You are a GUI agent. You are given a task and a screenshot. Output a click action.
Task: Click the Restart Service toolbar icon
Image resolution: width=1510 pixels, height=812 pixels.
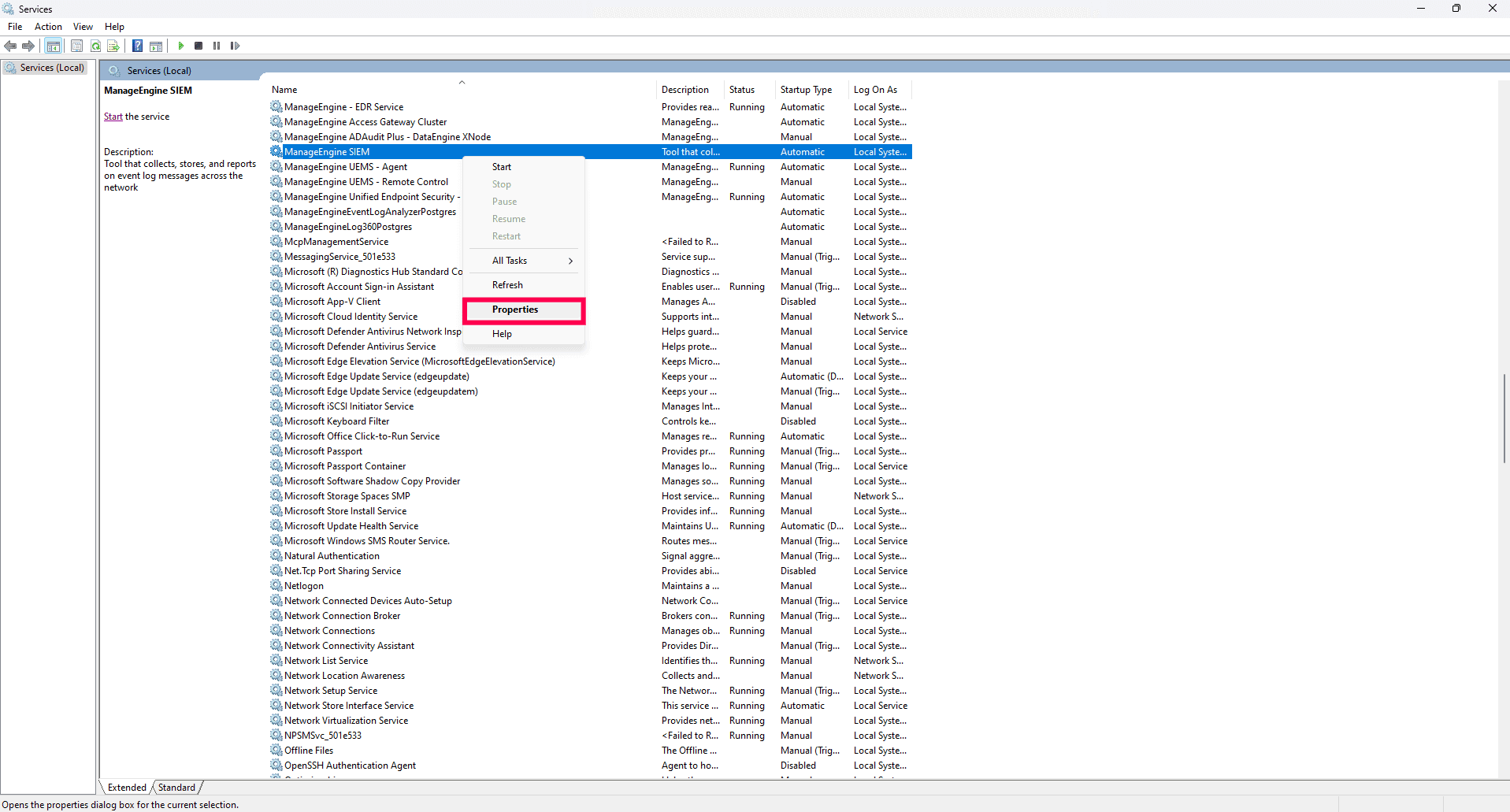point(235,46)
